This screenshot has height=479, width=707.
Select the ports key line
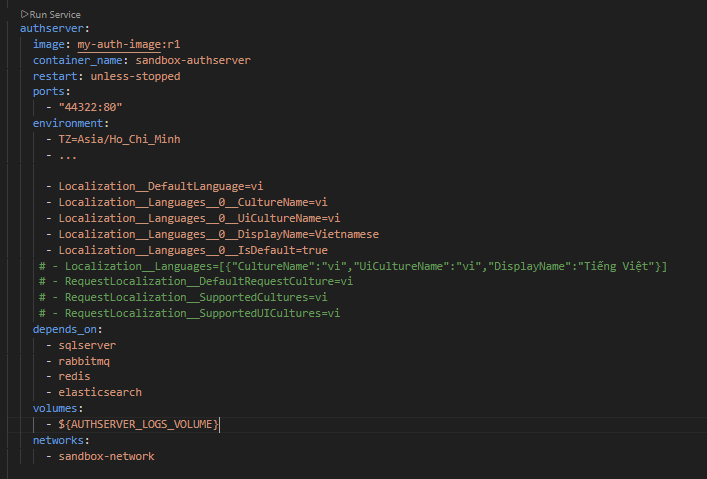(51, 91)
